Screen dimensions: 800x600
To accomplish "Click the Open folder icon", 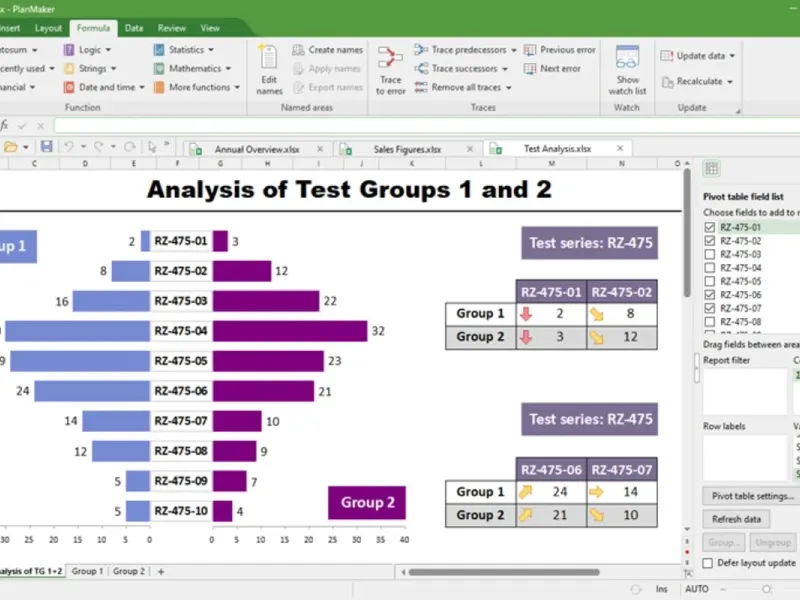I will click(x=11, y=147).
